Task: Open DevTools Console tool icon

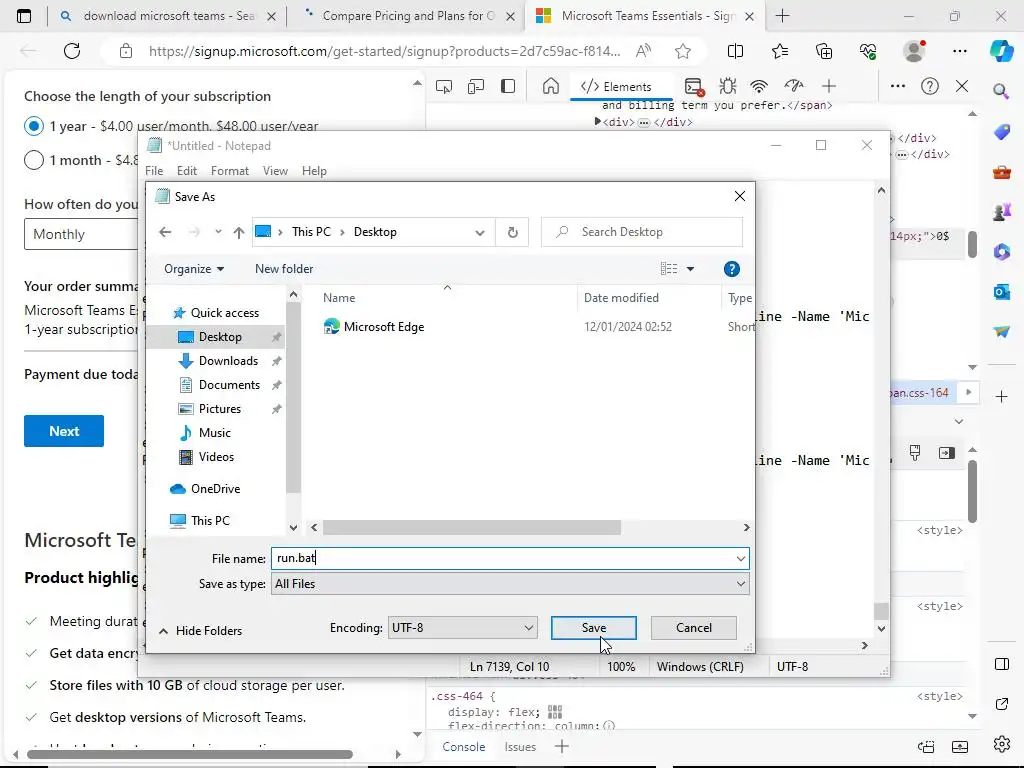Action: pos(694,86)
